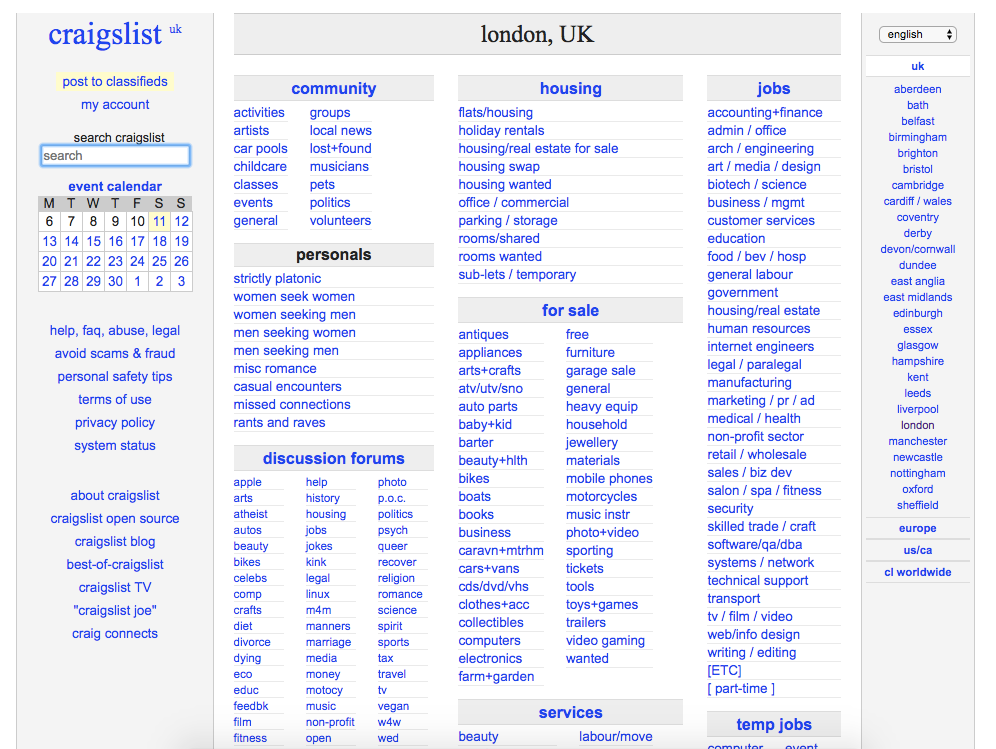
Task: Click post to classifieds link
Action: [115, 81]
